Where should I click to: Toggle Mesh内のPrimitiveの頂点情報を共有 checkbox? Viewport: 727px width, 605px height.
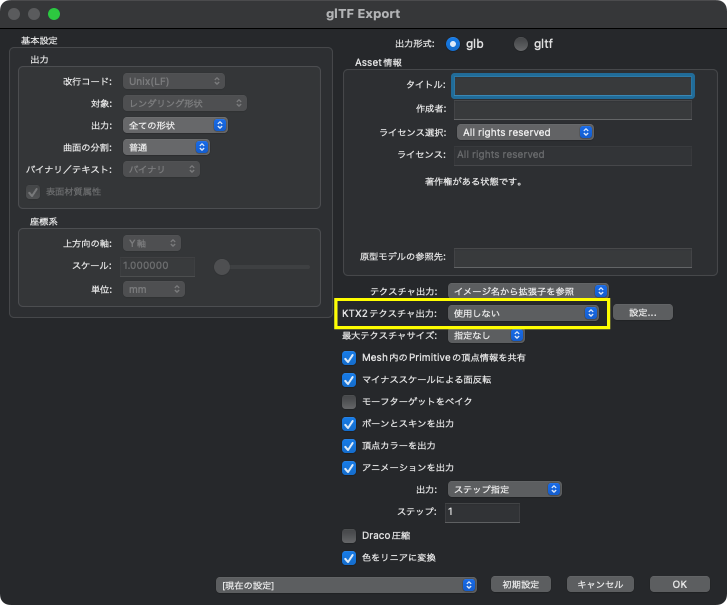pyautogui.click(x=349, y=357)
